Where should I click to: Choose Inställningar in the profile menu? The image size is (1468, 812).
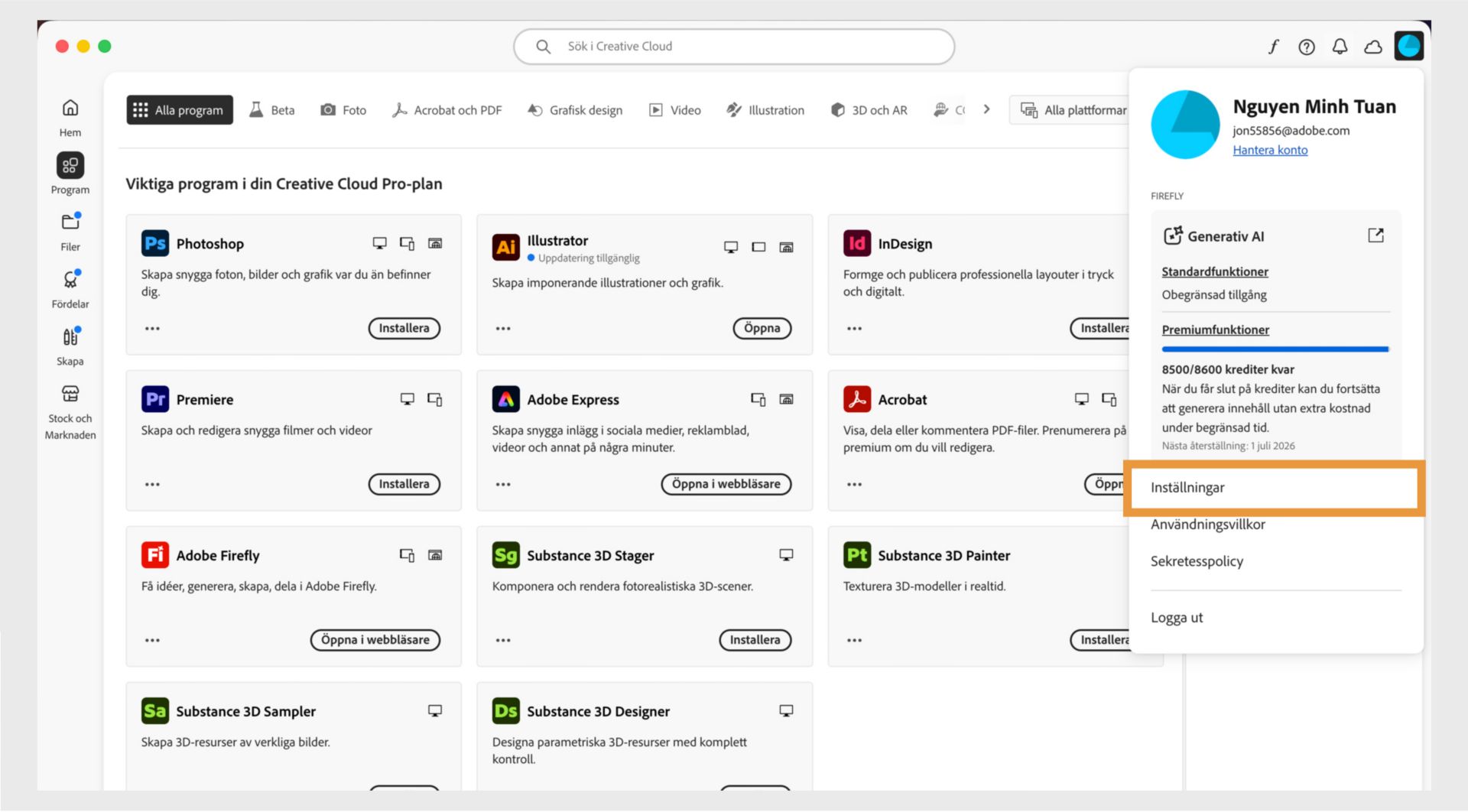click(x=1273, y=488)
